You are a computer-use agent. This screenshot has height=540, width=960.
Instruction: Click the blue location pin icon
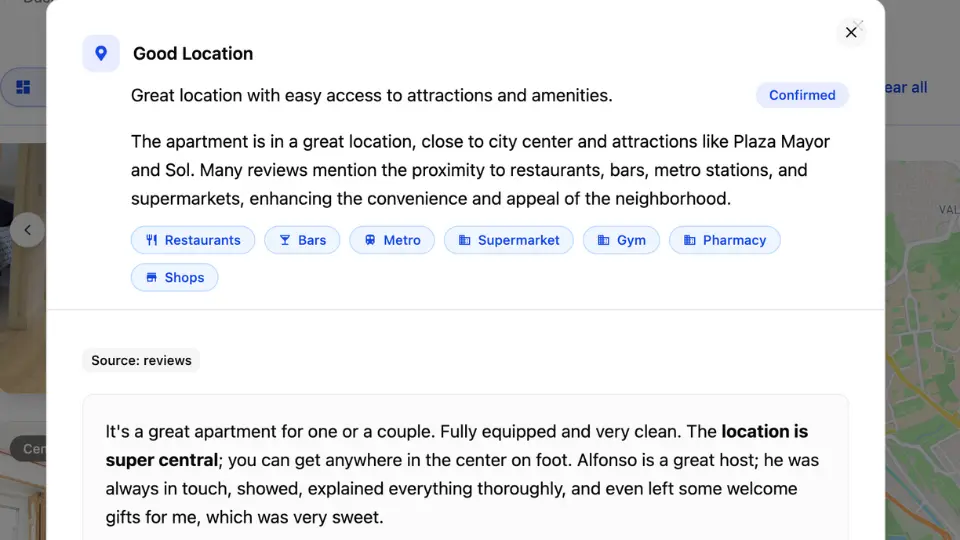click(101, 53)
